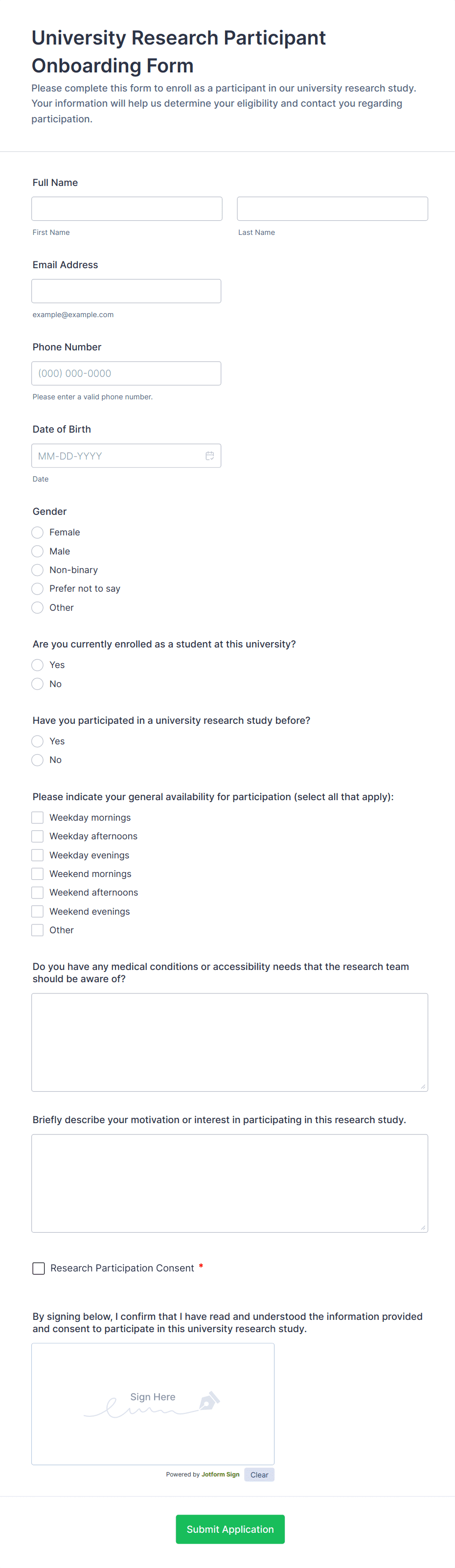Open the date of birth calendar icon
Viewport: 455px width, 1568px height.
coord(210,456)
